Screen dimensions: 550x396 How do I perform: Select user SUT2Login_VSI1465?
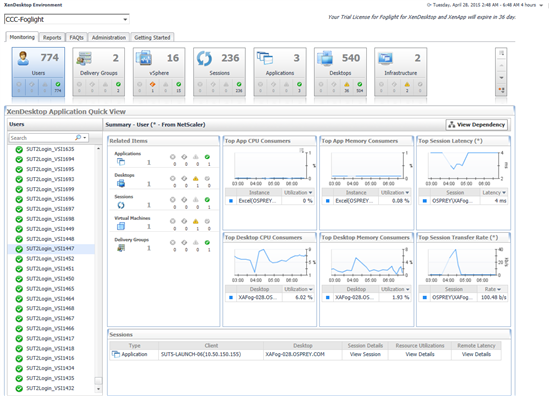50,289
